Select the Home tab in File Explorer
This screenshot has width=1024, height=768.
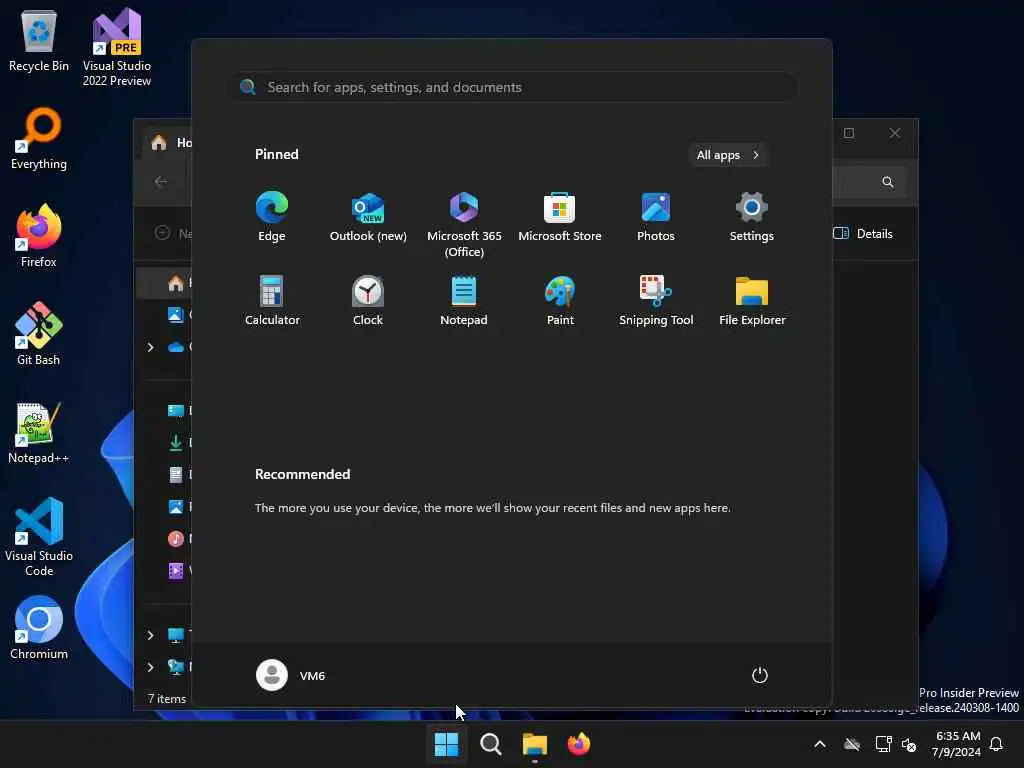pyautogui.click(x=167, y=142)
